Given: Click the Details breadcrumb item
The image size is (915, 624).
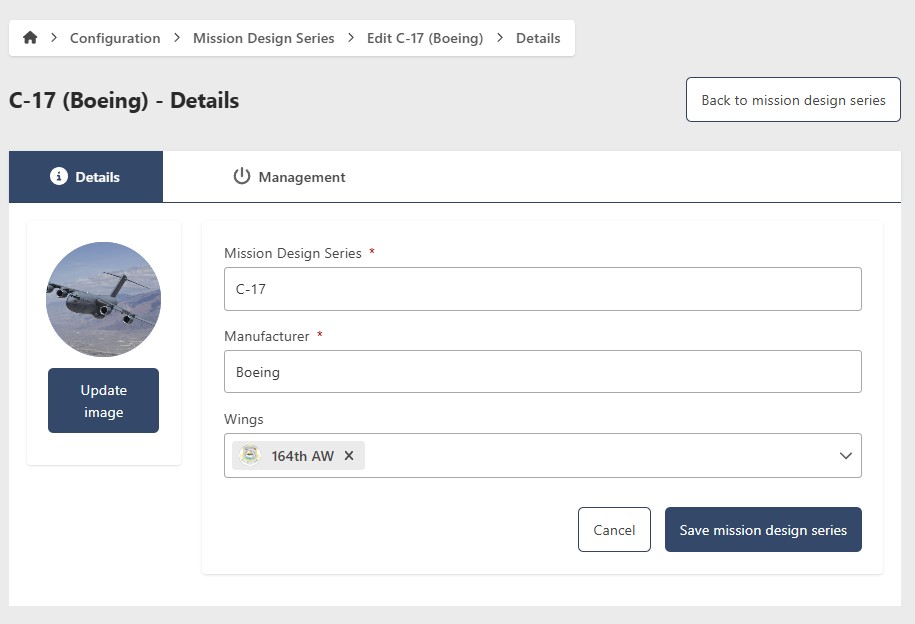Looking at the screenshot, I should tap(538, 38).
